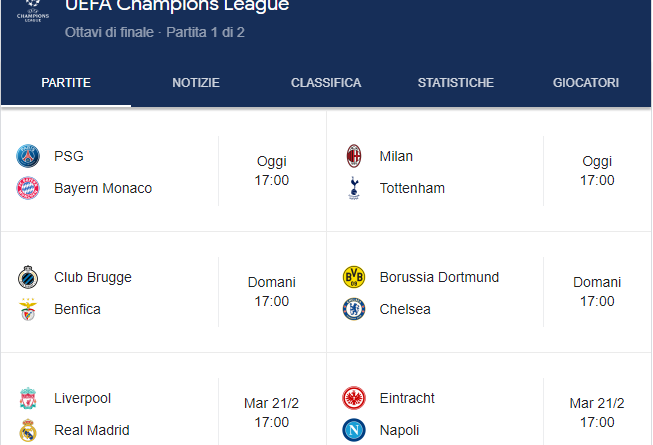Viewport: 653px width, 445px height.
Task: Click the Liverpool club crest
Action: (x=28, y=398)
